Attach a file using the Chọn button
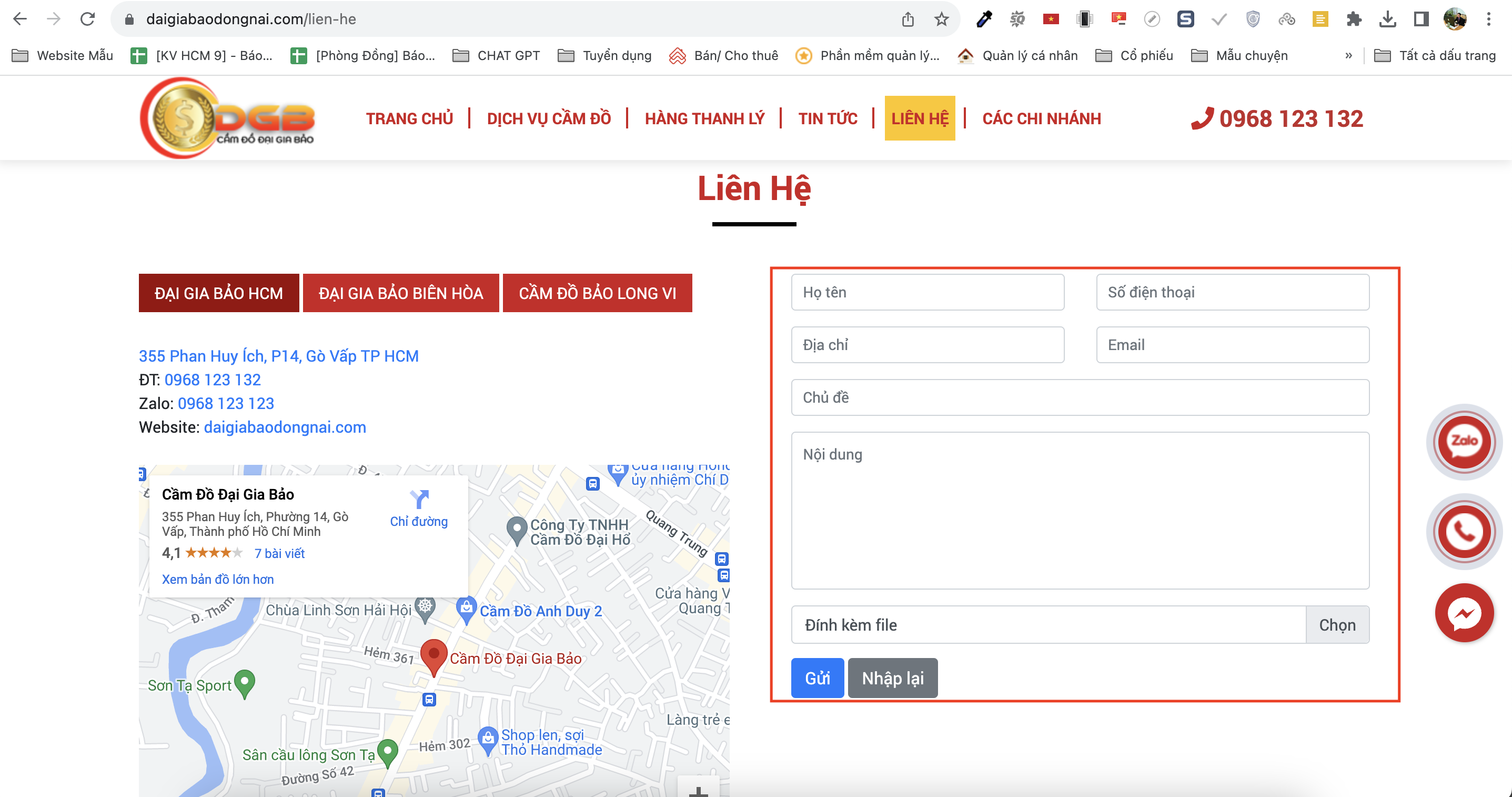1512x797 pixels. click(1338, 624)
